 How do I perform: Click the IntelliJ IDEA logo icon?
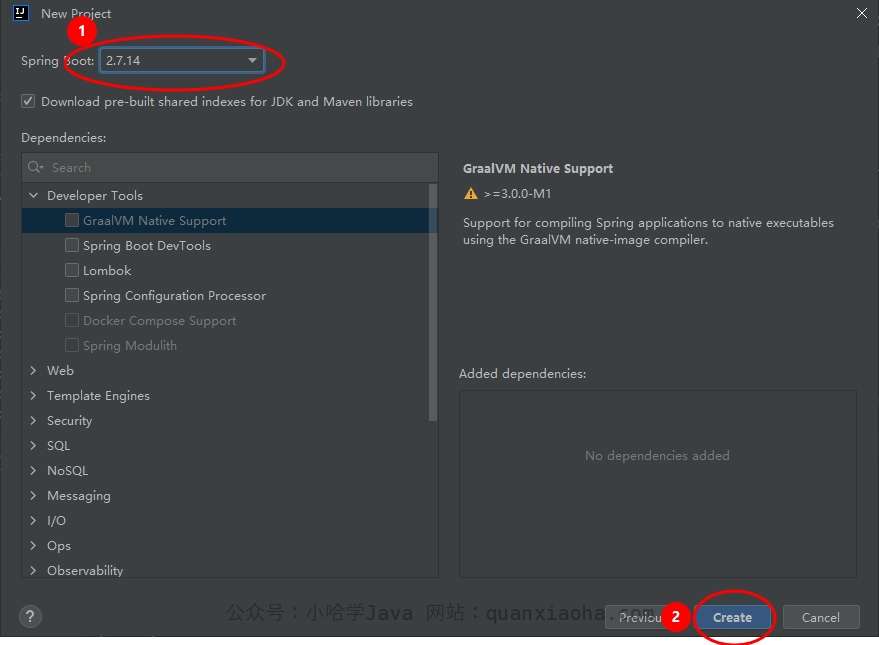click(21, 13)
